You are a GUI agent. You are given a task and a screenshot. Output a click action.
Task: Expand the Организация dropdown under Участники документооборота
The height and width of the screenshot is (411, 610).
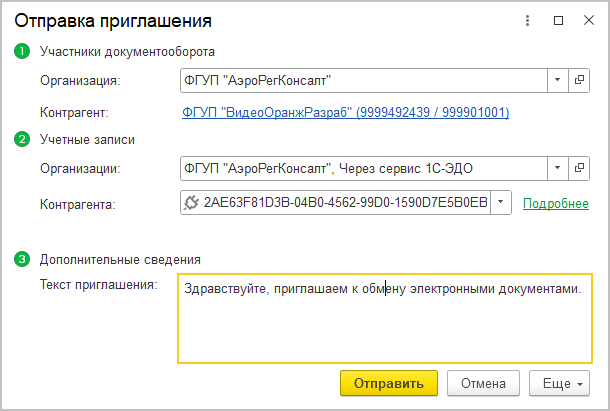tap(557, 80)
